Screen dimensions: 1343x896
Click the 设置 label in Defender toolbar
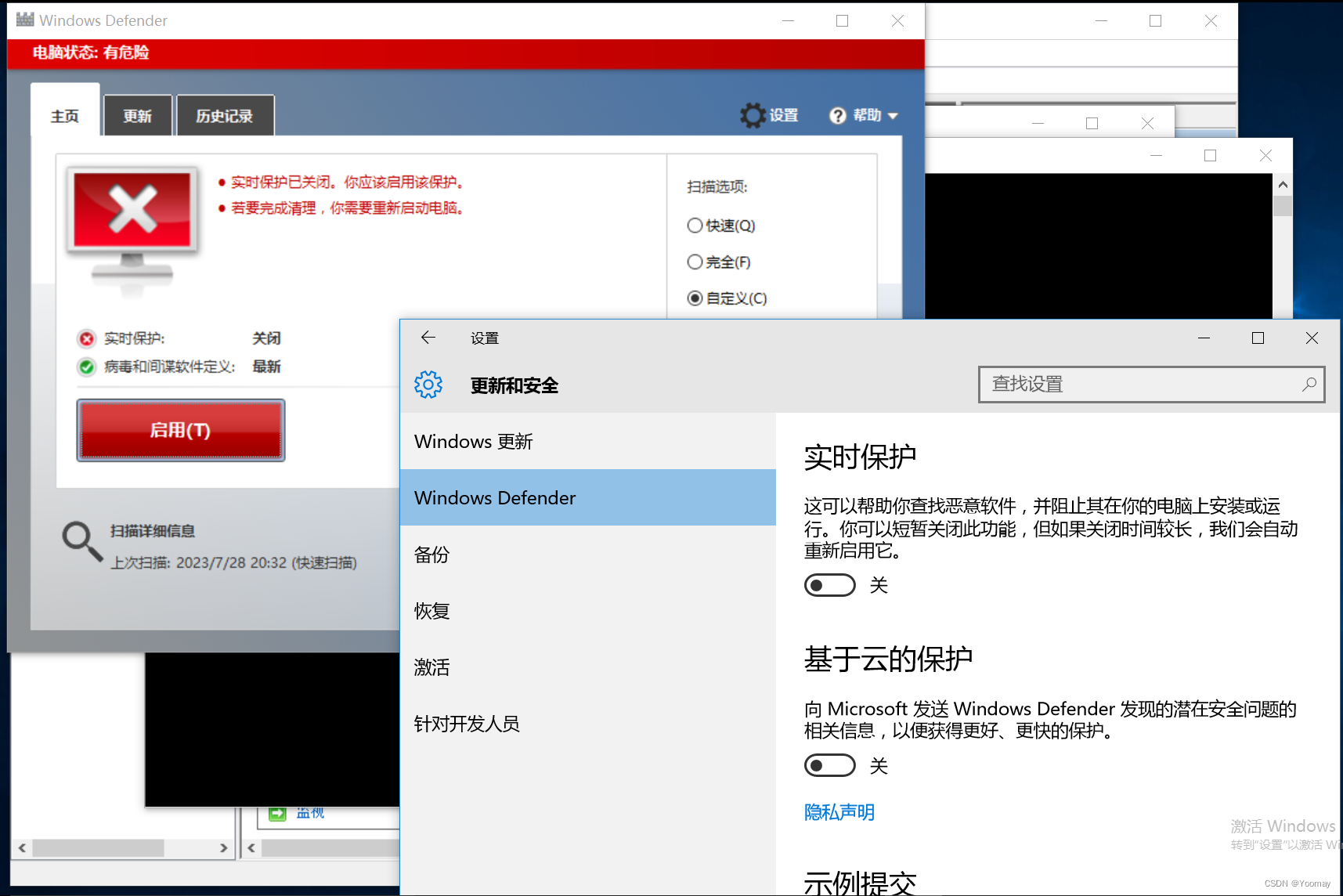click(x=784, y=116)
